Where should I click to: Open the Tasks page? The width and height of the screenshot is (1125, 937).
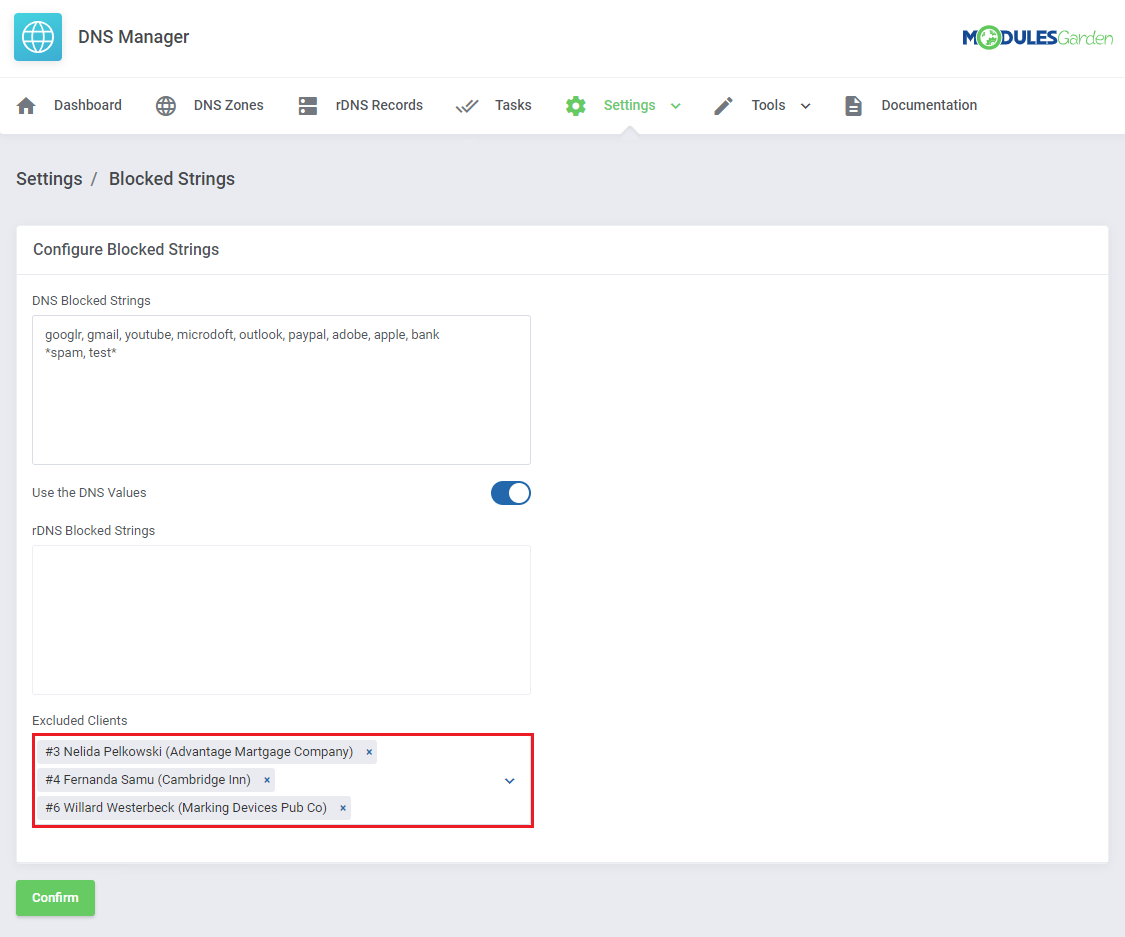pyautogui.click(x=513, y=105)
